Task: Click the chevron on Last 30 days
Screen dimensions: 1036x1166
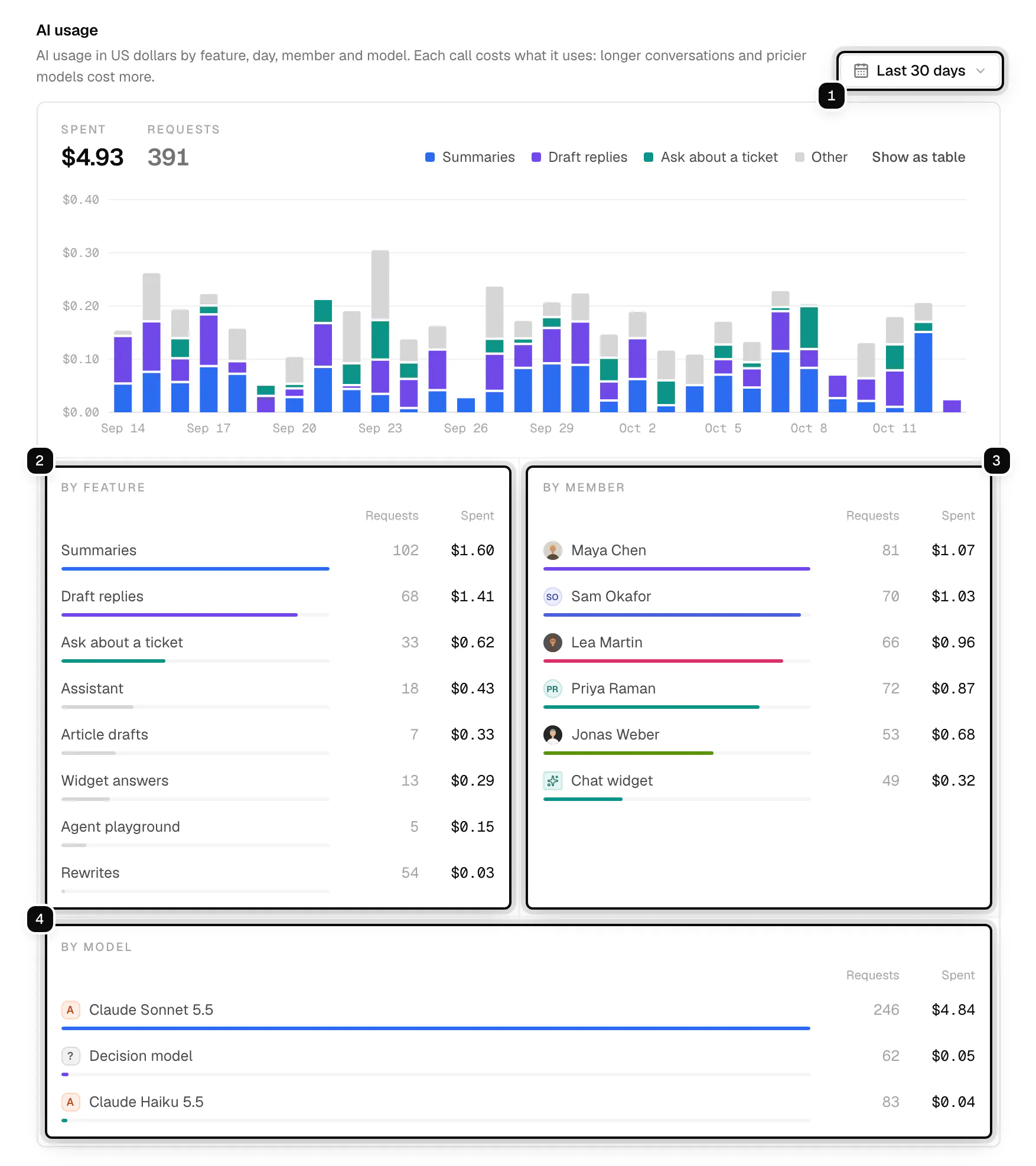Action: [980, 71]
